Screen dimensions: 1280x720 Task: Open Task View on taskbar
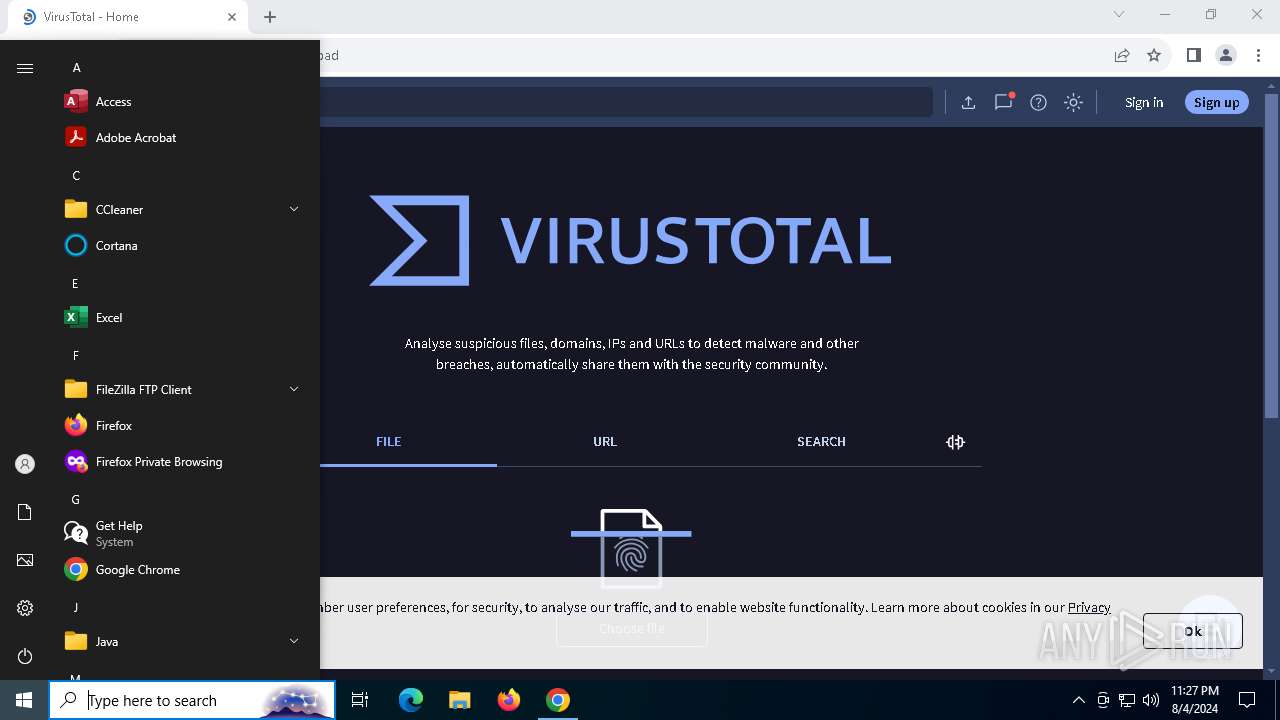(x=360, y=700)
